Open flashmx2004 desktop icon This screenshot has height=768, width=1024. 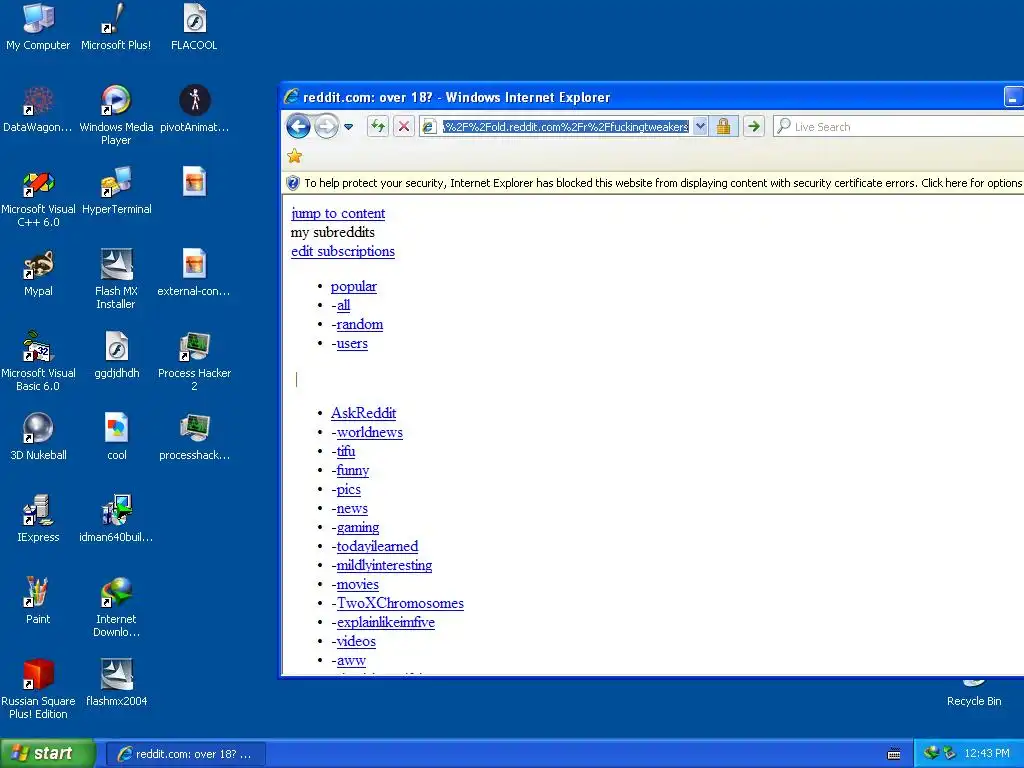tap(116, 683)
